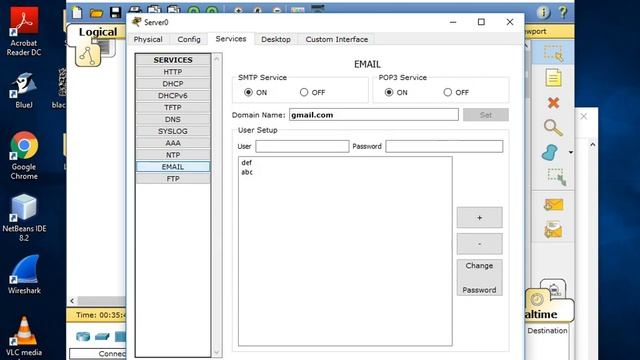Select the Inspect magnifier tool

point(553,127)
